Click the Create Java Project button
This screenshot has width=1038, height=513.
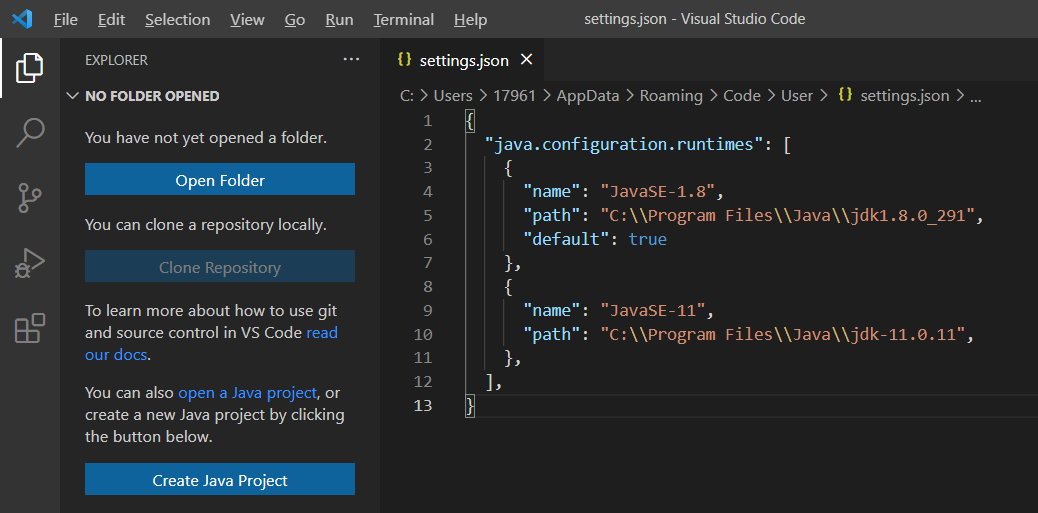[220, 480]
